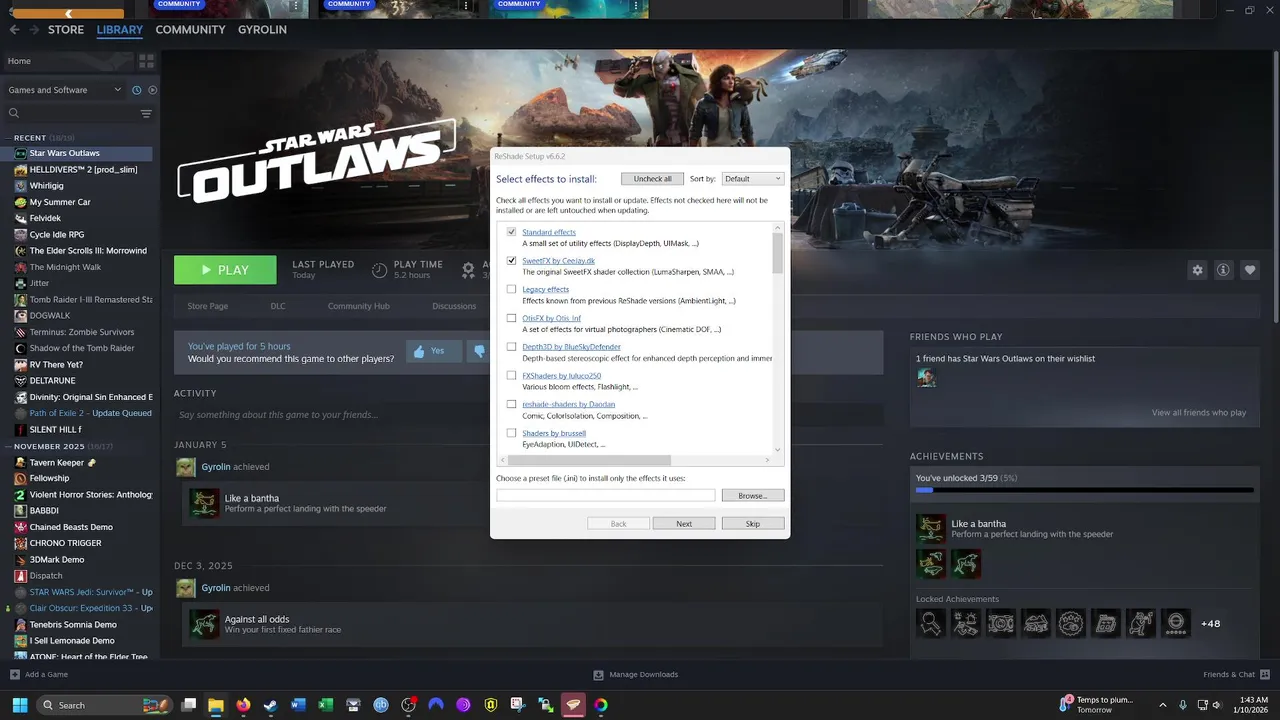
Task: Click Like a bantha achievement icon in Achievements panel
Action: click(931, 529)
